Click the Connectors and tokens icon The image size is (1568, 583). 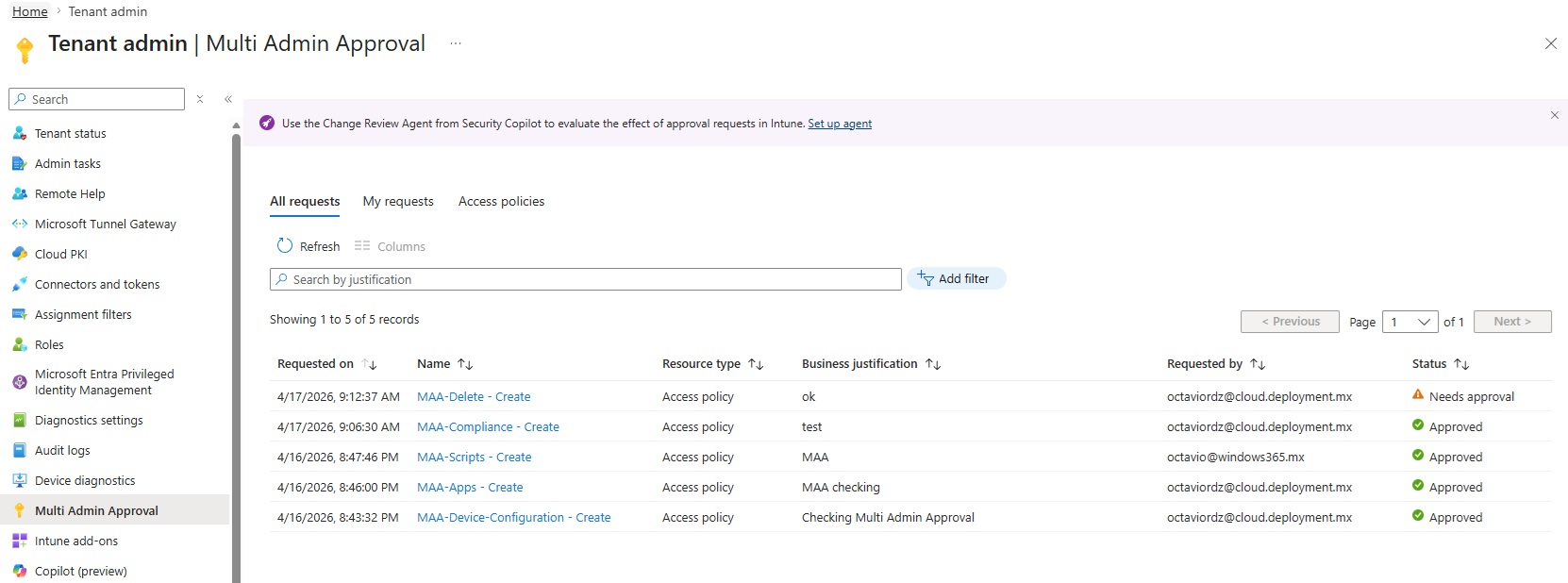20,284
